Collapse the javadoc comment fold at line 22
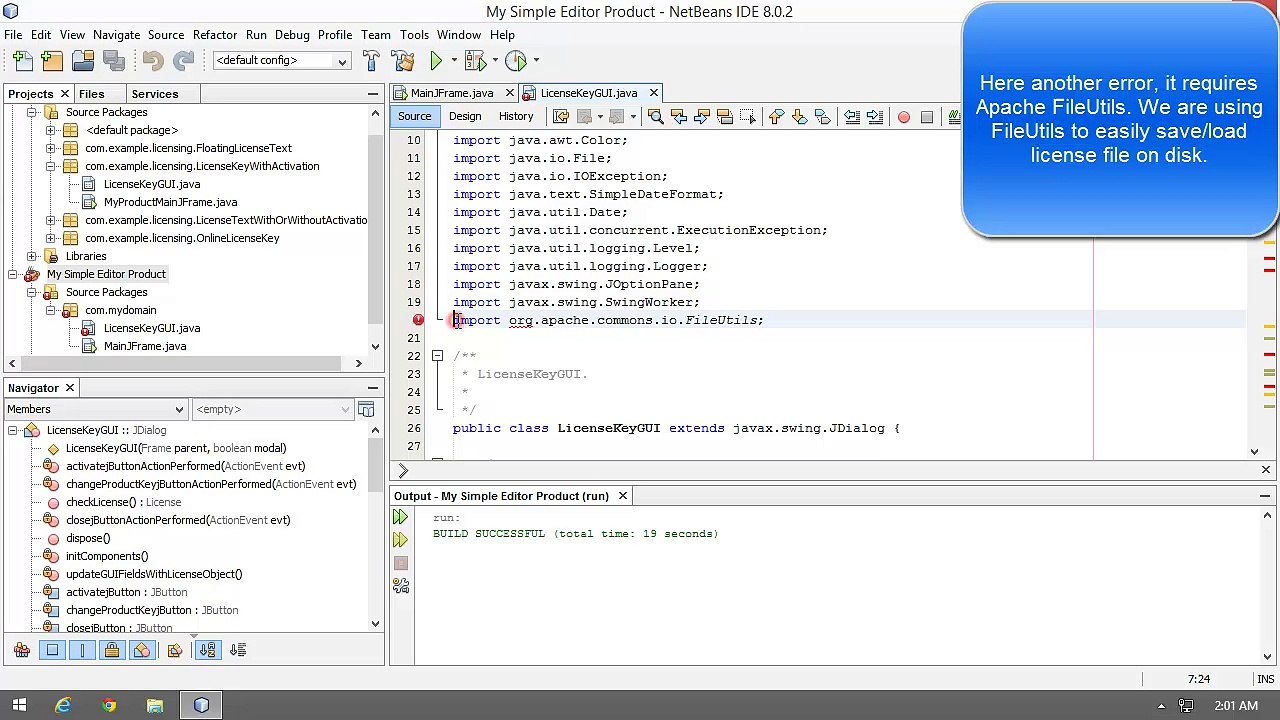Screen dimensions: 1280x720 (437, 356)
